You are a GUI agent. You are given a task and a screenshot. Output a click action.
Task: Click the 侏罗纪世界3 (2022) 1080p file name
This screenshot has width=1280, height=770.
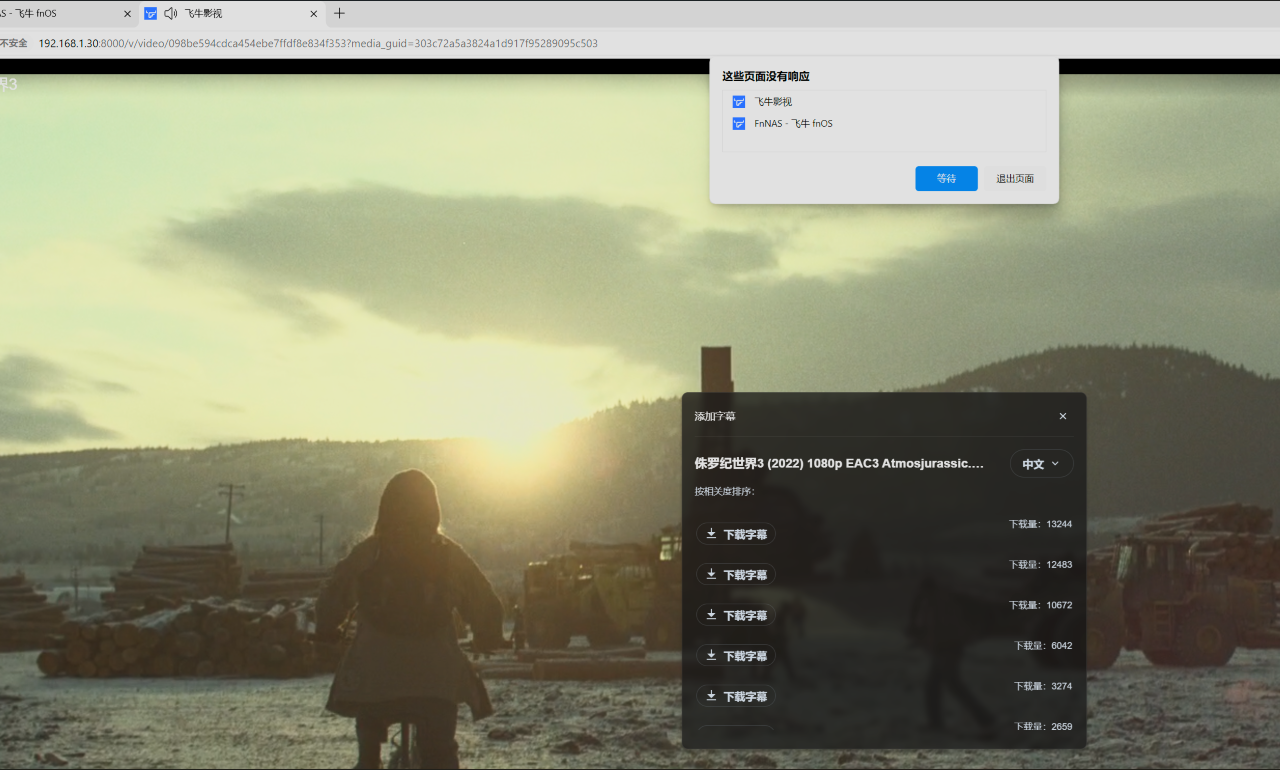click(839, 464)
